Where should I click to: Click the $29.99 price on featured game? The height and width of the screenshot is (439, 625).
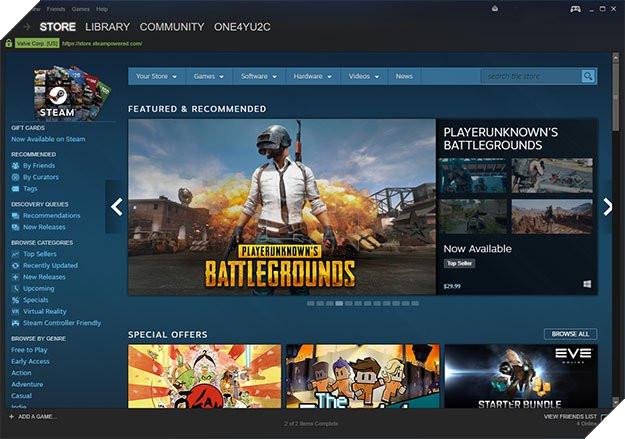pos(452,286)
